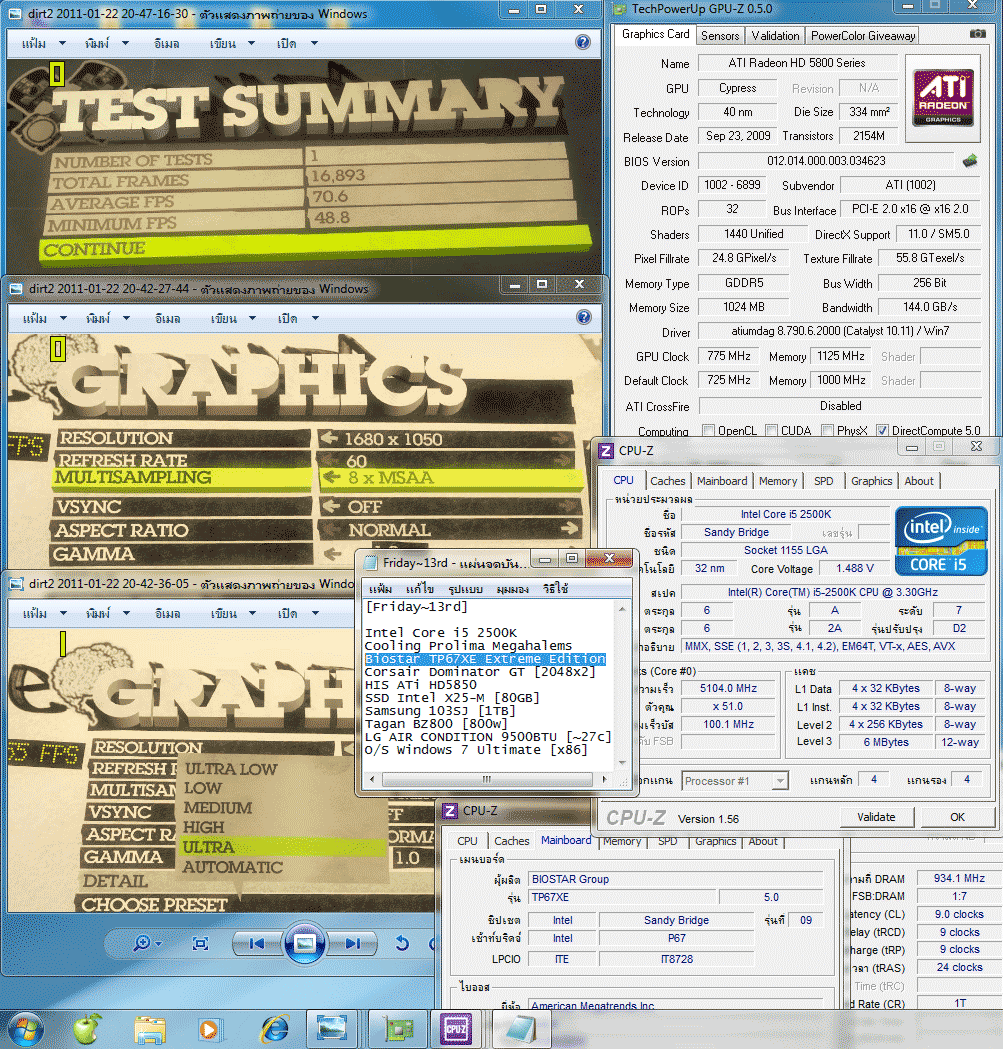Open the Processor #1 combo box in CPU-Z
Screen dimensions: 1003x1049
[735, 781]
